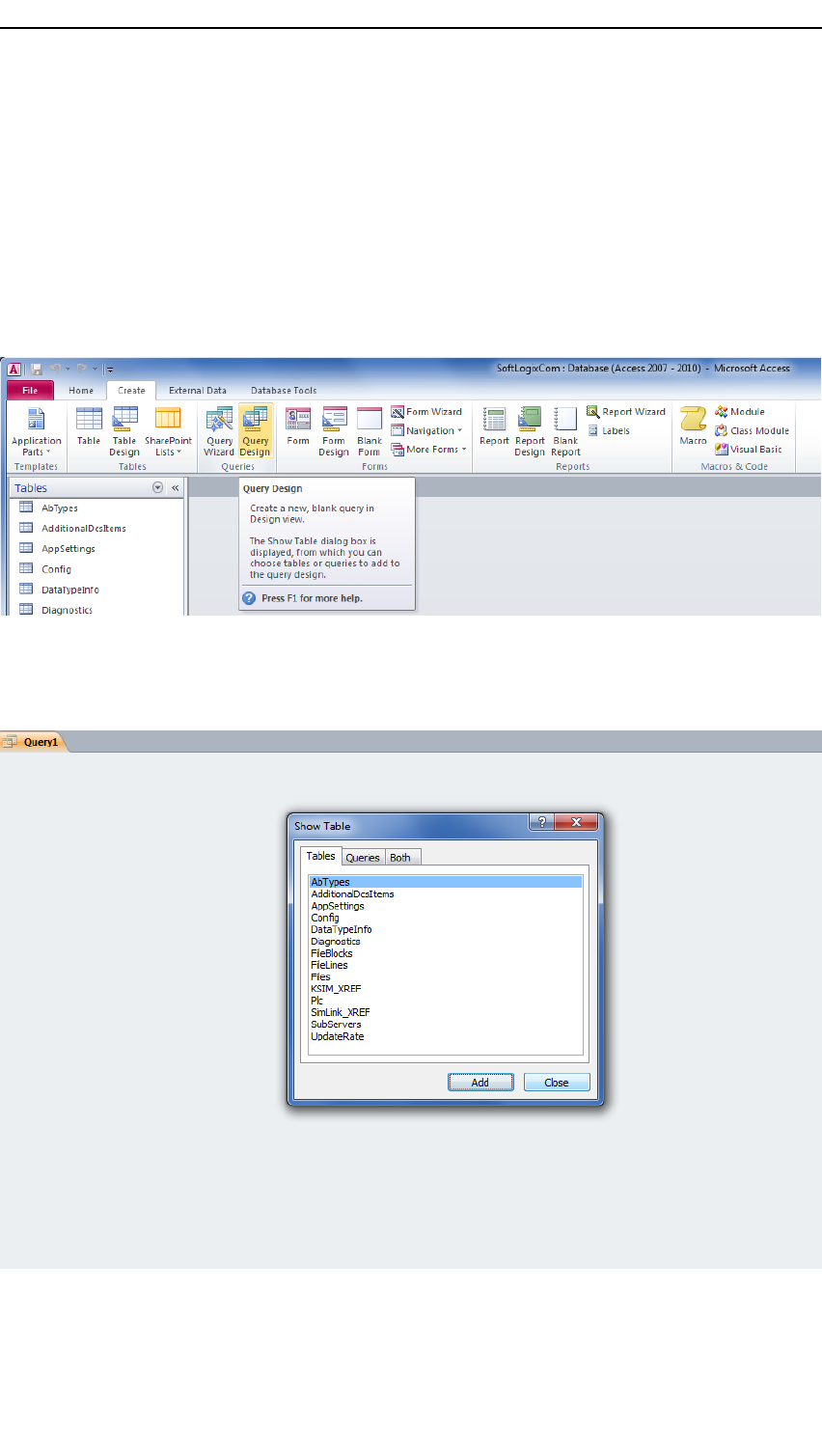Select the Config table in the navigation pane

tap(96, 569)
